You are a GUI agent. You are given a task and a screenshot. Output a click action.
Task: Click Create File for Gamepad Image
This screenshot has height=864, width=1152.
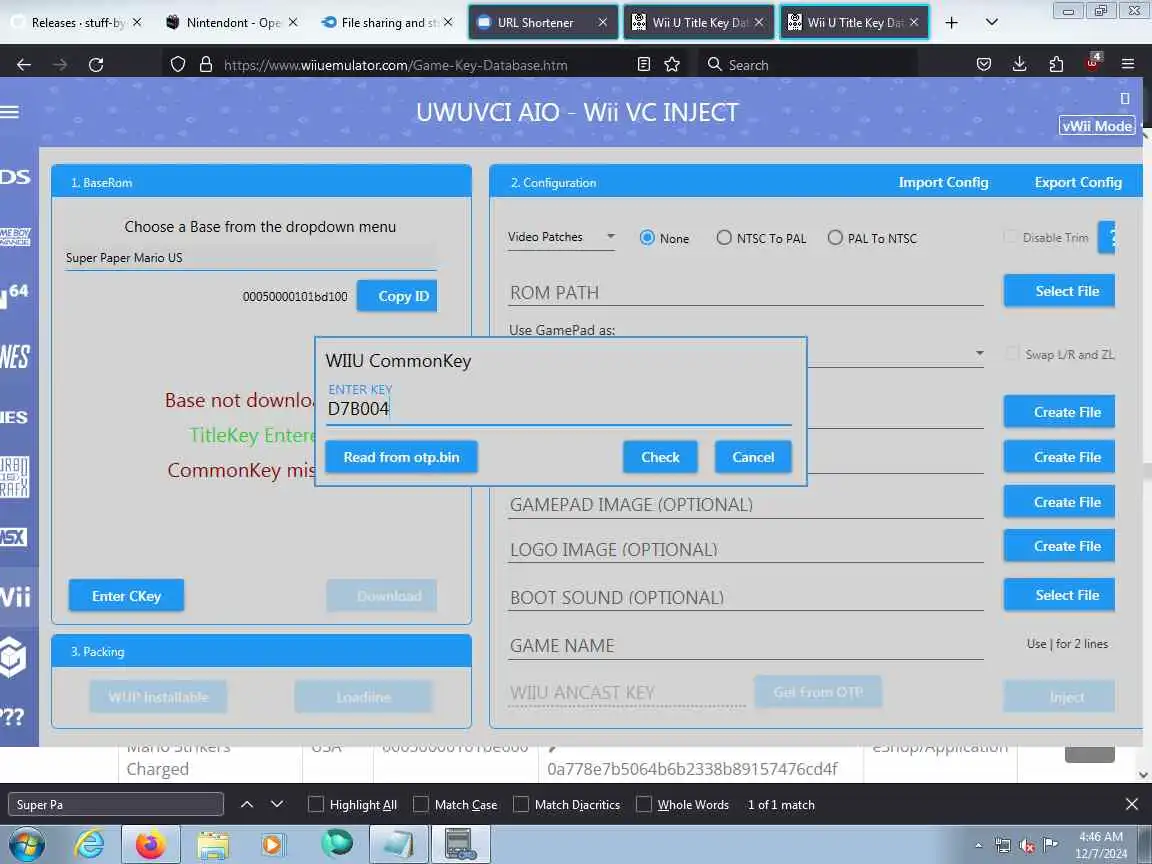click(1059, 502)
